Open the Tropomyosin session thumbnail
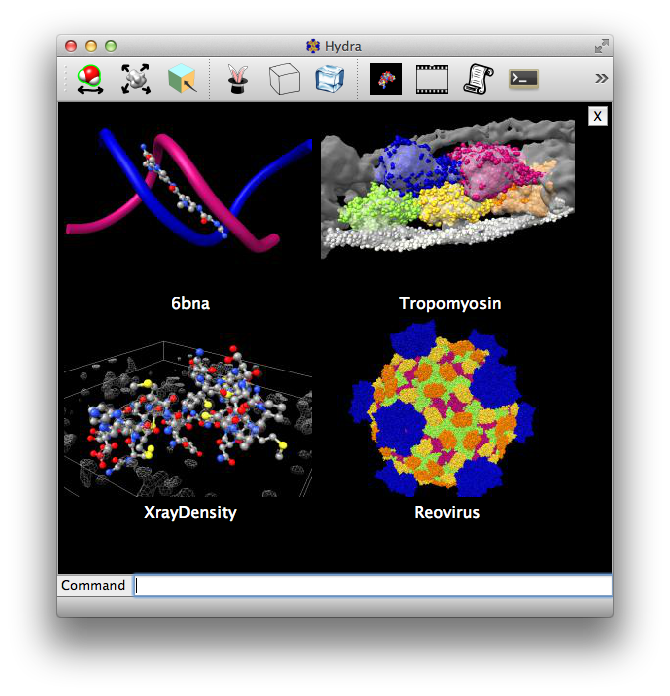The height and width of the screenshot is (696, 670). (x=448, y=190)
